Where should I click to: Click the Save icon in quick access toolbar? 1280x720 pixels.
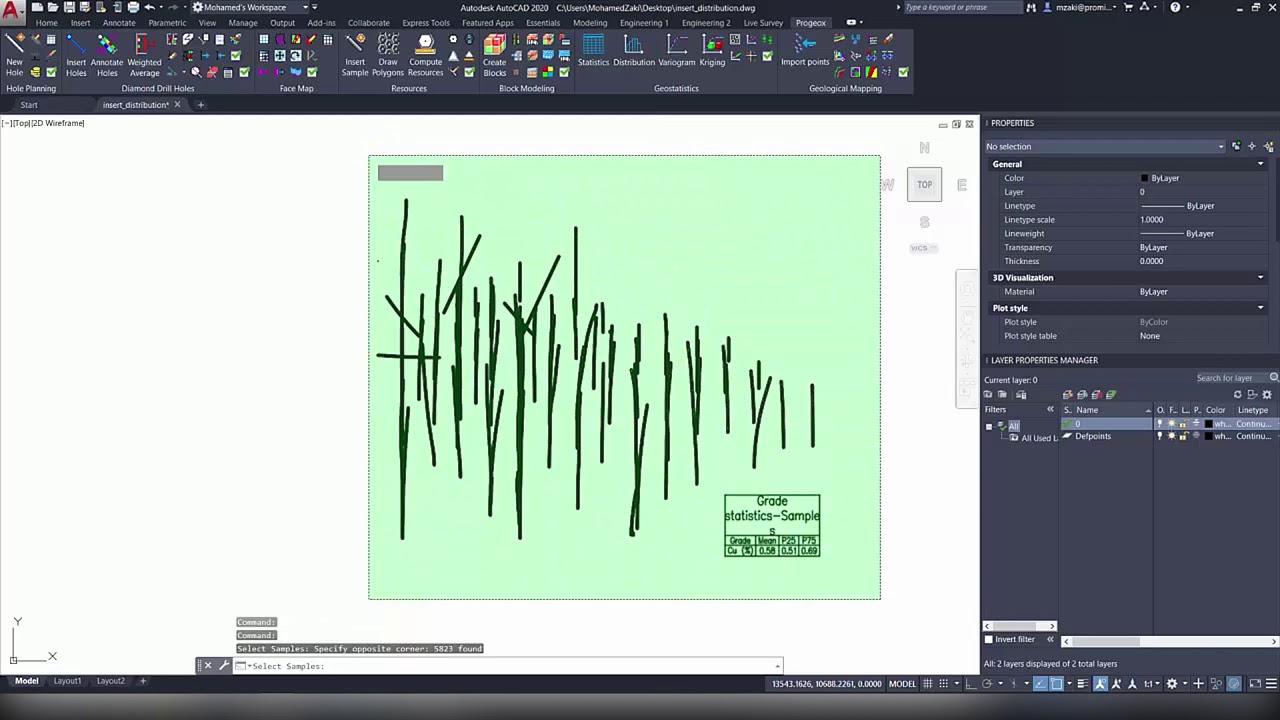point(69,7)
